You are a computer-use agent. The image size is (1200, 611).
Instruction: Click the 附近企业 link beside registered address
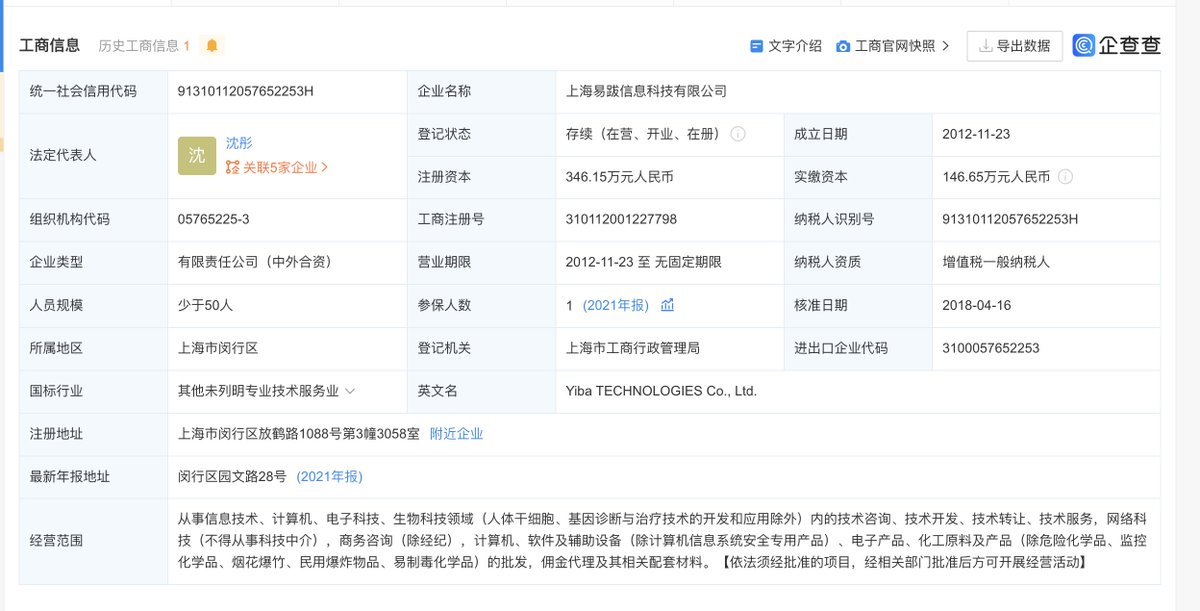(x=459, y=434)
